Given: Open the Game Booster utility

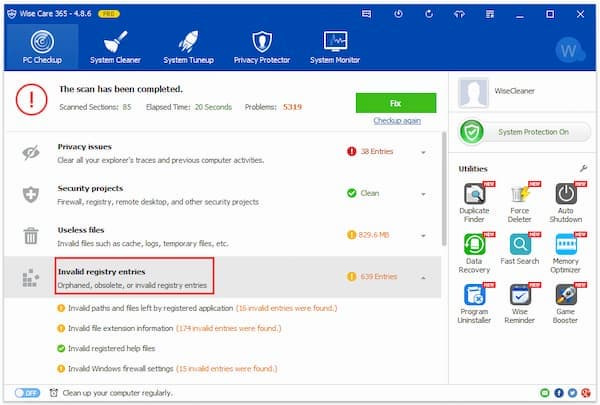Looking at the screenshot, I should pyautogui.click(x=566, y=304).
